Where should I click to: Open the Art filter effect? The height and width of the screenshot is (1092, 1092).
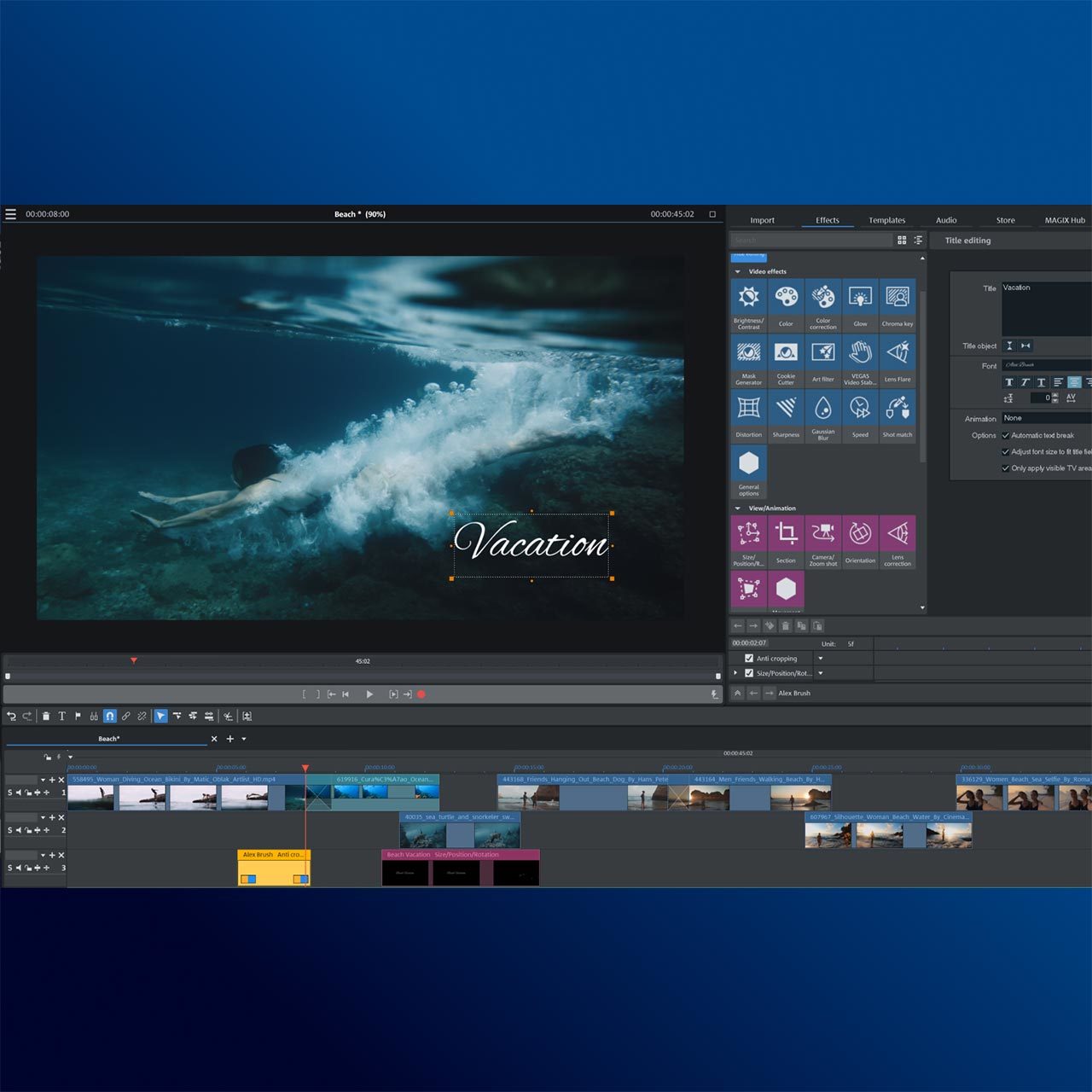pos(823,360)
